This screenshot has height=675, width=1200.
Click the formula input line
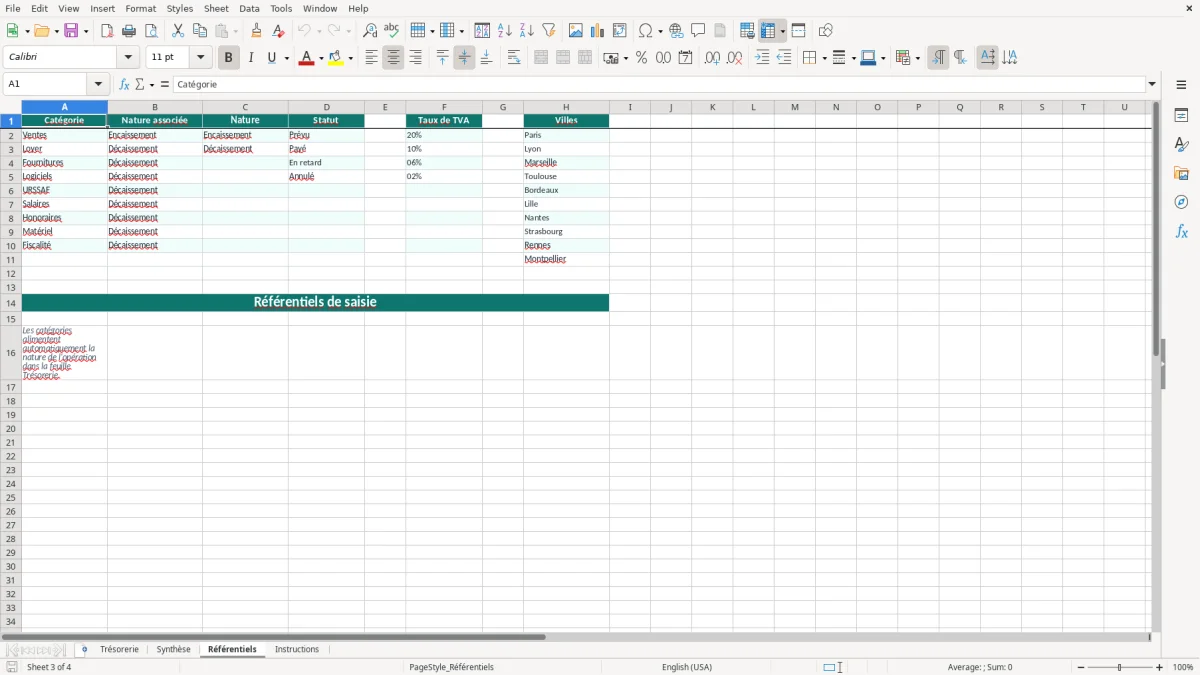coord(658,85)
